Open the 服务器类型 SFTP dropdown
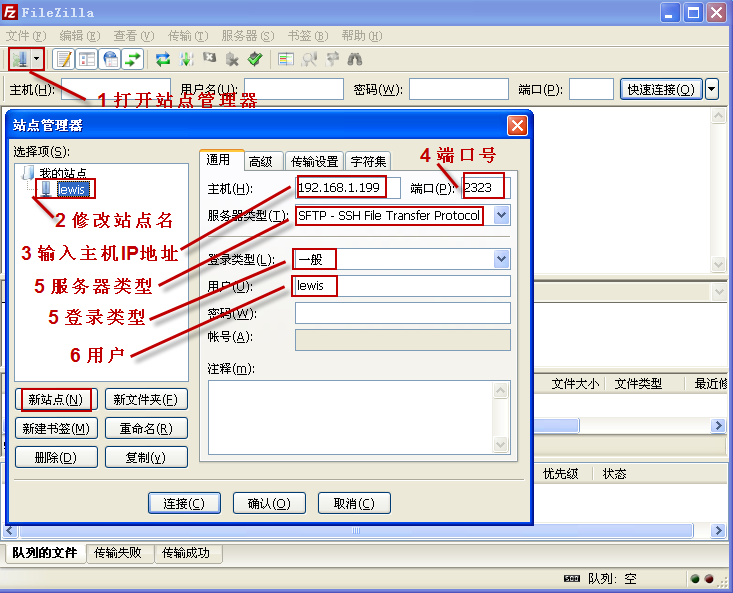Viewport: 733px width, 593px height. 501,215
